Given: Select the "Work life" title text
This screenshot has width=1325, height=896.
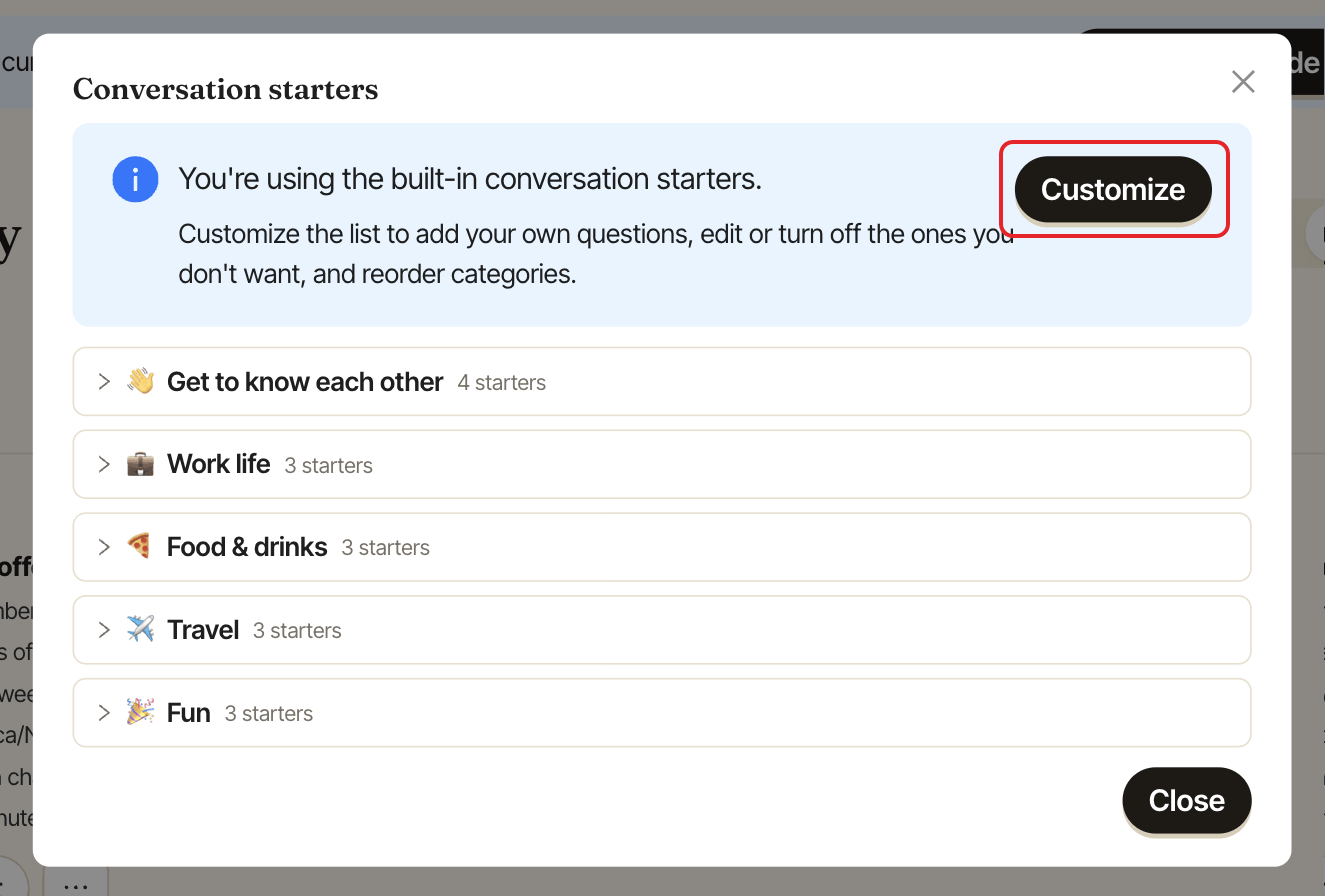Looking at the screenshot, I should pyautogui.click(x=218, y=464).
